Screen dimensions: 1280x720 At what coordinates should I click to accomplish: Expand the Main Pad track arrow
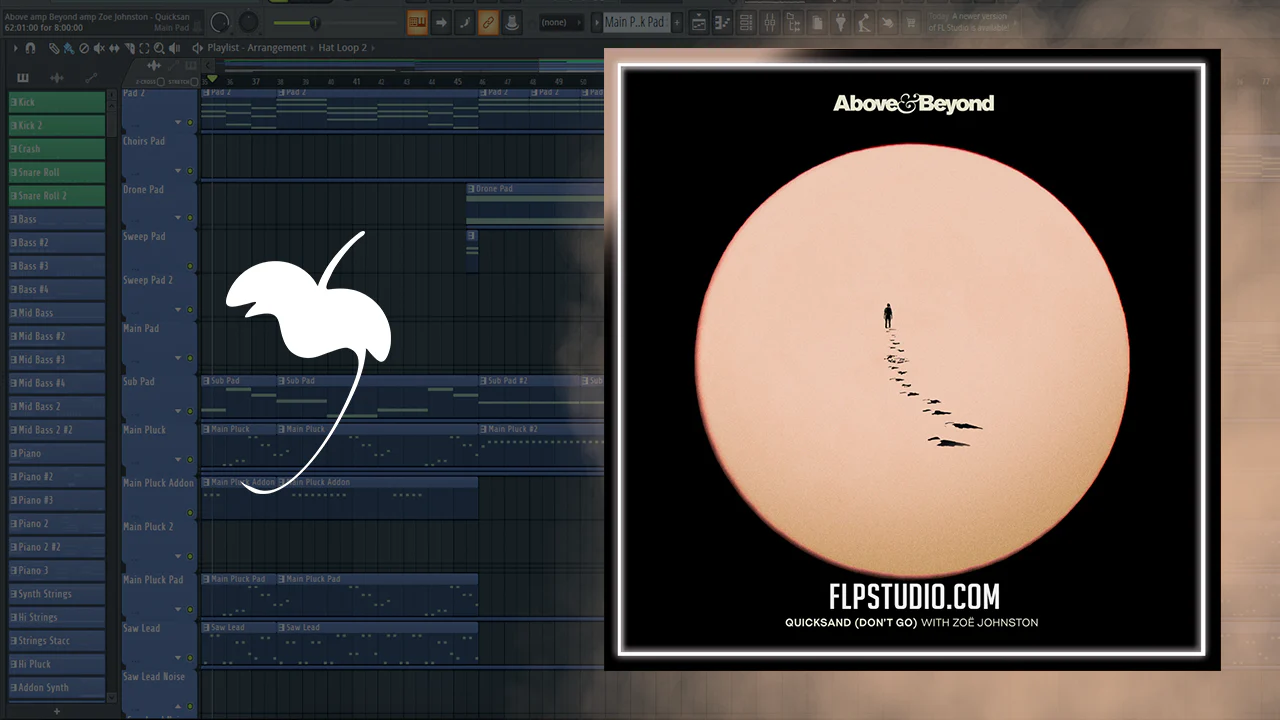[x=178, y=358]
